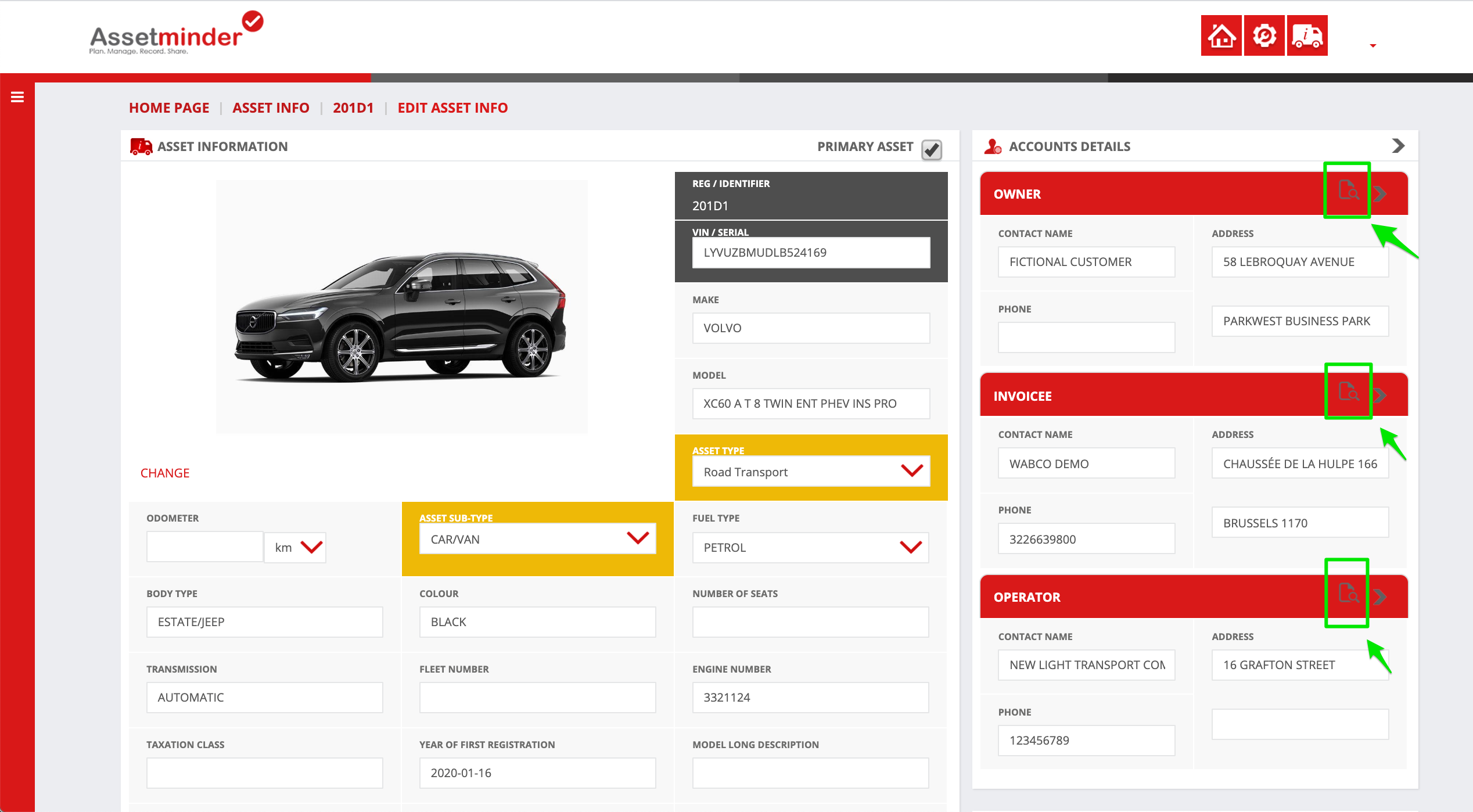The width and height of the screenshot is (1473, 812).
Task: Edit Owner address 58 LEBROQUAY AVENUE
Action: [1300, 261]
